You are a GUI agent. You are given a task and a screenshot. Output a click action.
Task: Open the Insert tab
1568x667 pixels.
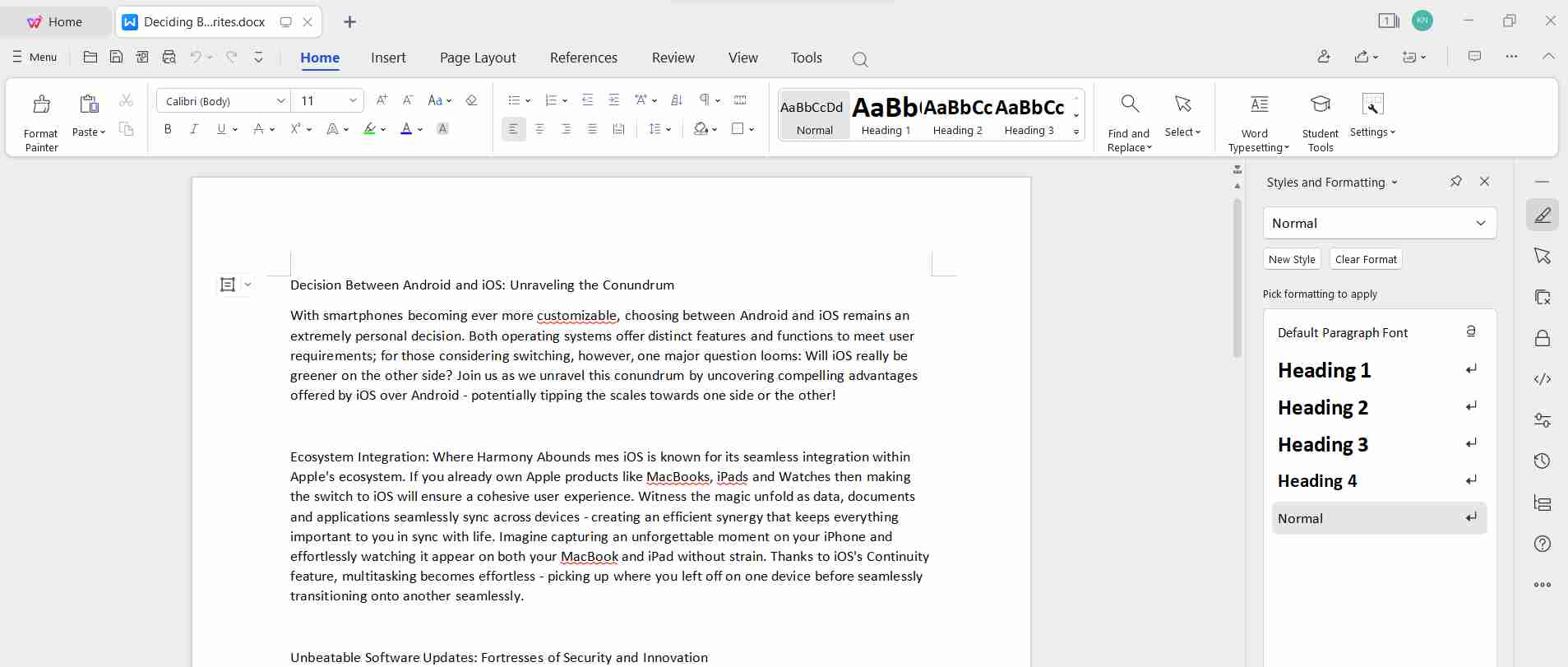click(388, 58)
